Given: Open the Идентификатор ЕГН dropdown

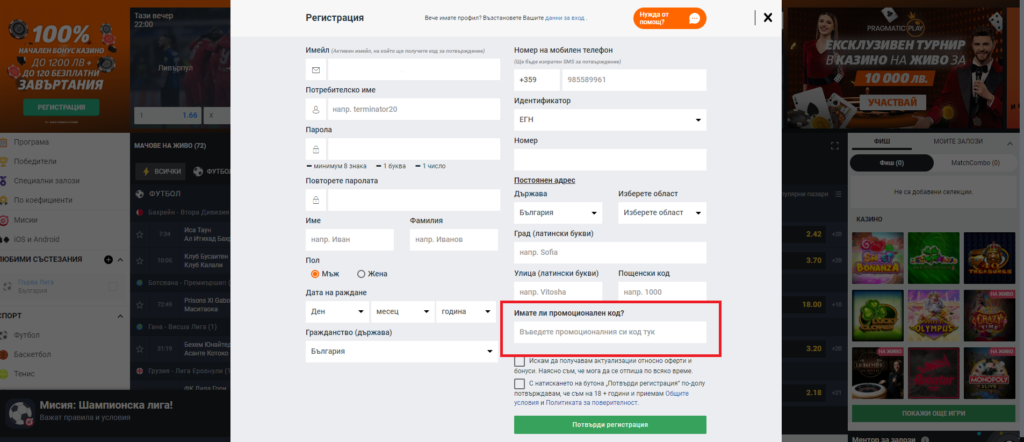Looking at the screenshot, I should point(609,119).
